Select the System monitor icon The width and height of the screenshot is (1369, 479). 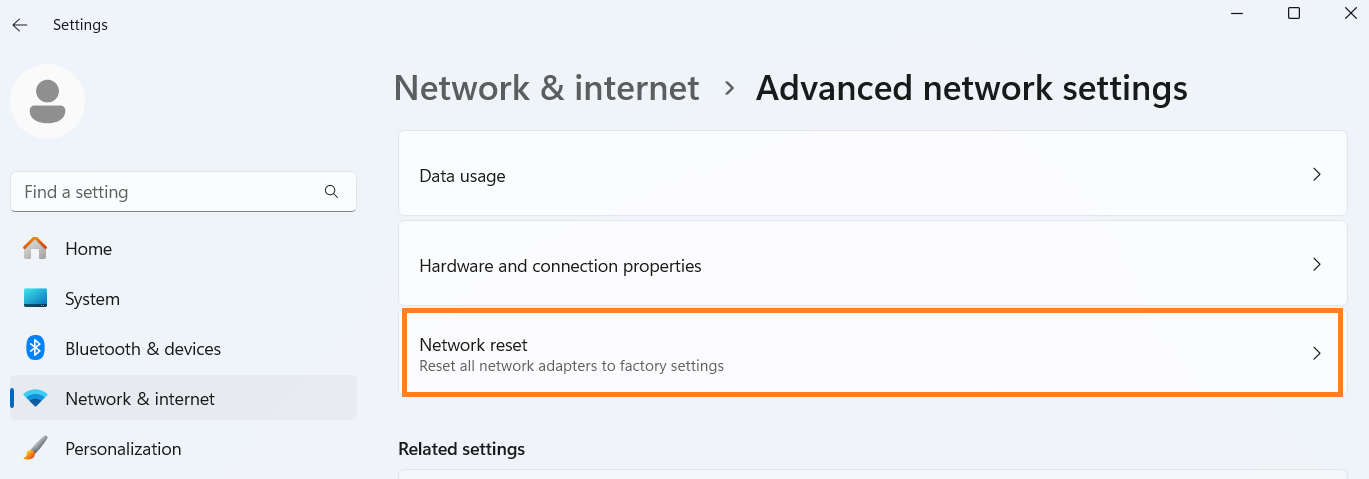point(35,299)
